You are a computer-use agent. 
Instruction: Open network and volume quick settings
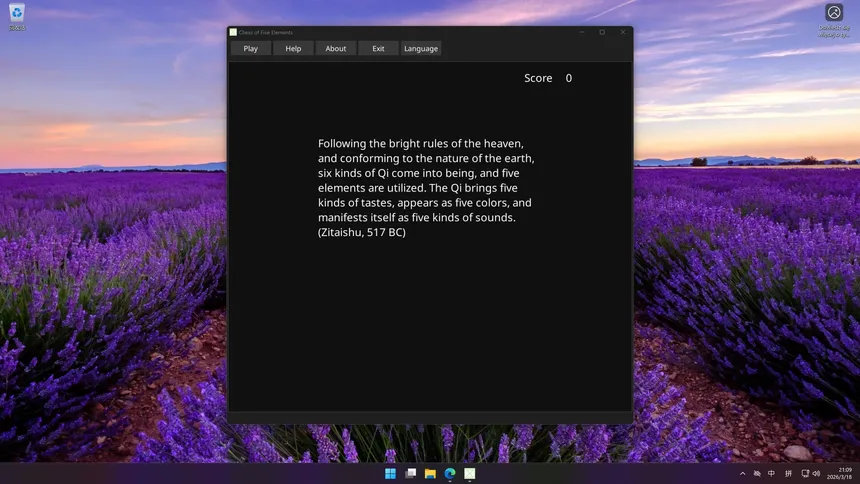coord(811,473)
